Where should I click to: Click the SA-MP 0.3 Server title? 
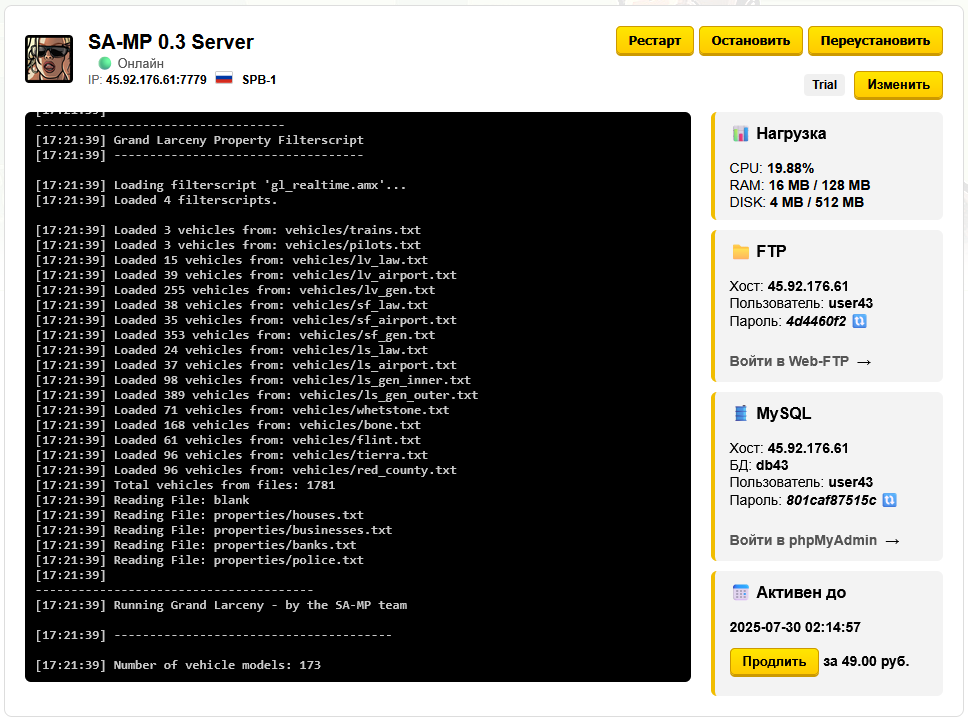(x=171, y=42)
